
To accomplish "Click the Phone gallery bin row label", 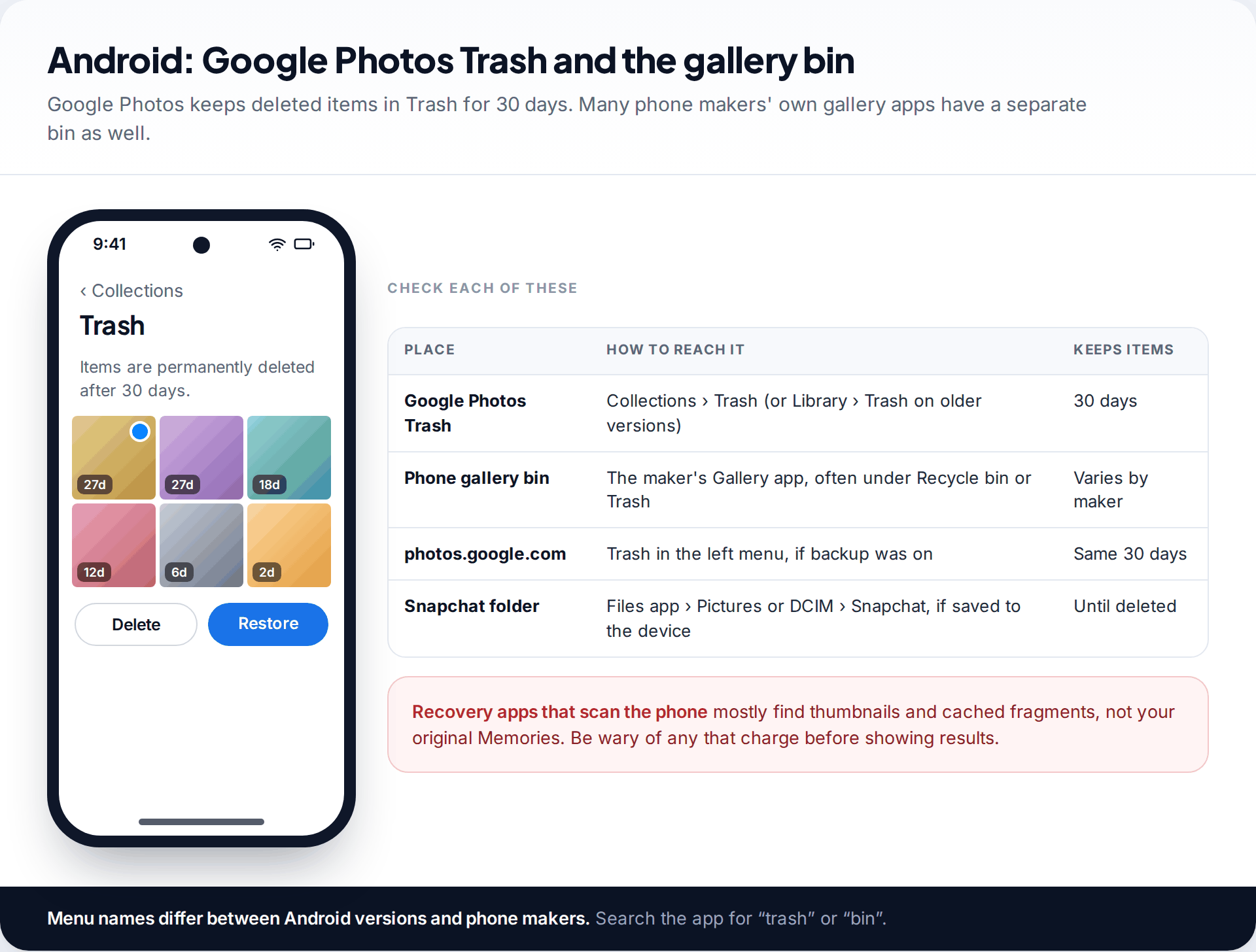I will pos(477,478).
